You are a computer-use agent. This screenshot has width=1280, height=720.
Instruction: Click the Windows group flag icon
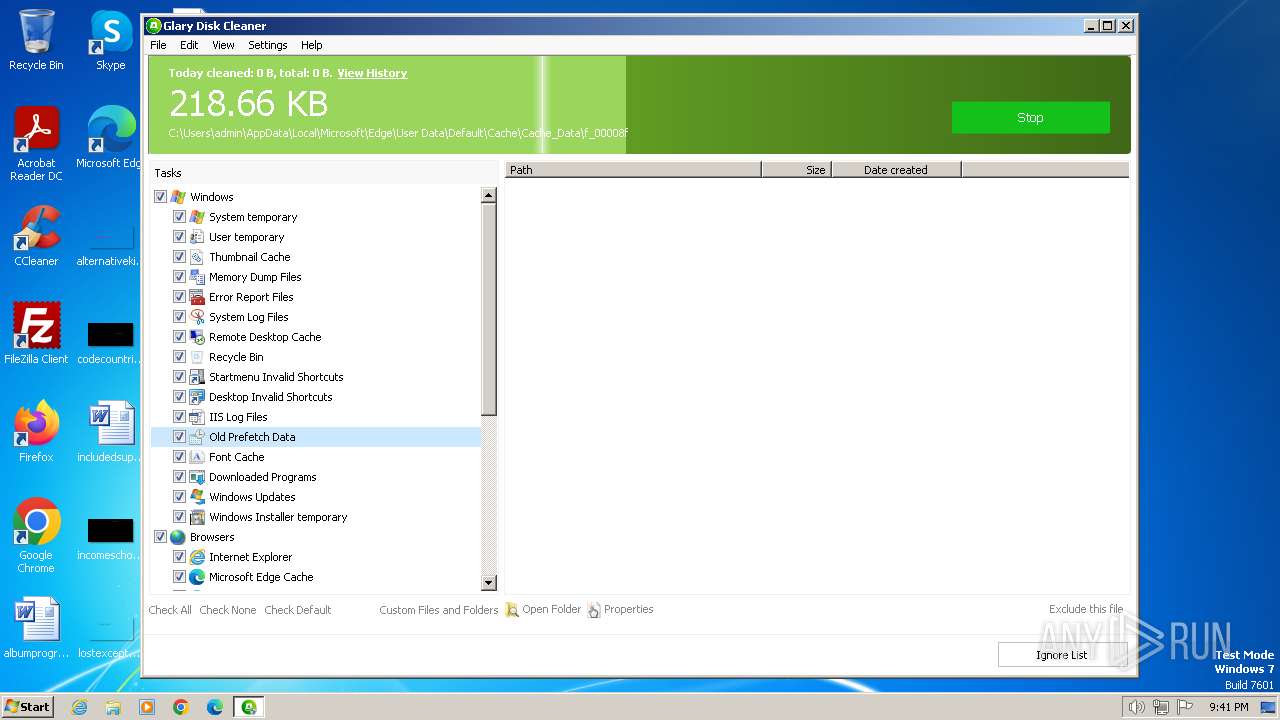(178, 197)
